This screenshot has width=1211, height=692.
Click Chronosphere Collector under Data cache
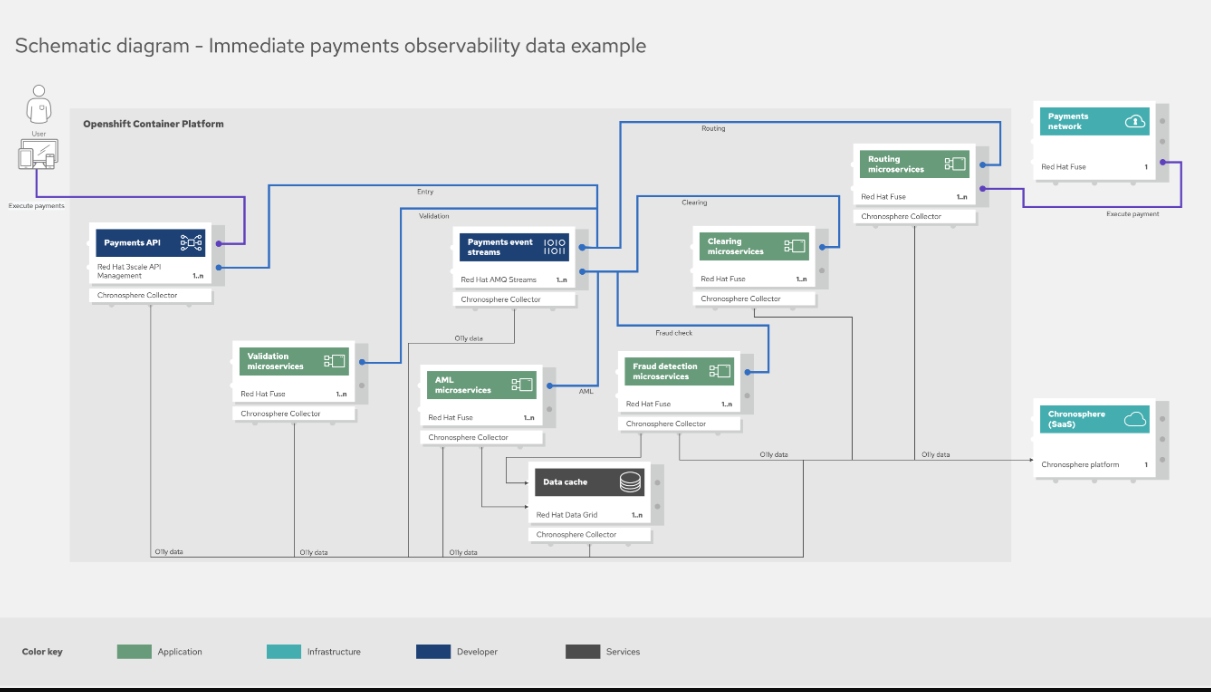[x=576, y=534]
